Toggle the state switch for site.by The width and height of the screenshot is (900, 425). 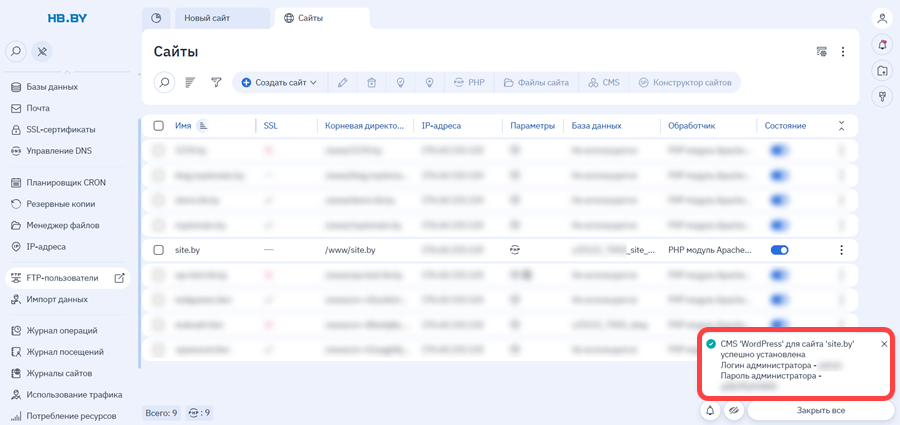[779, 250]
